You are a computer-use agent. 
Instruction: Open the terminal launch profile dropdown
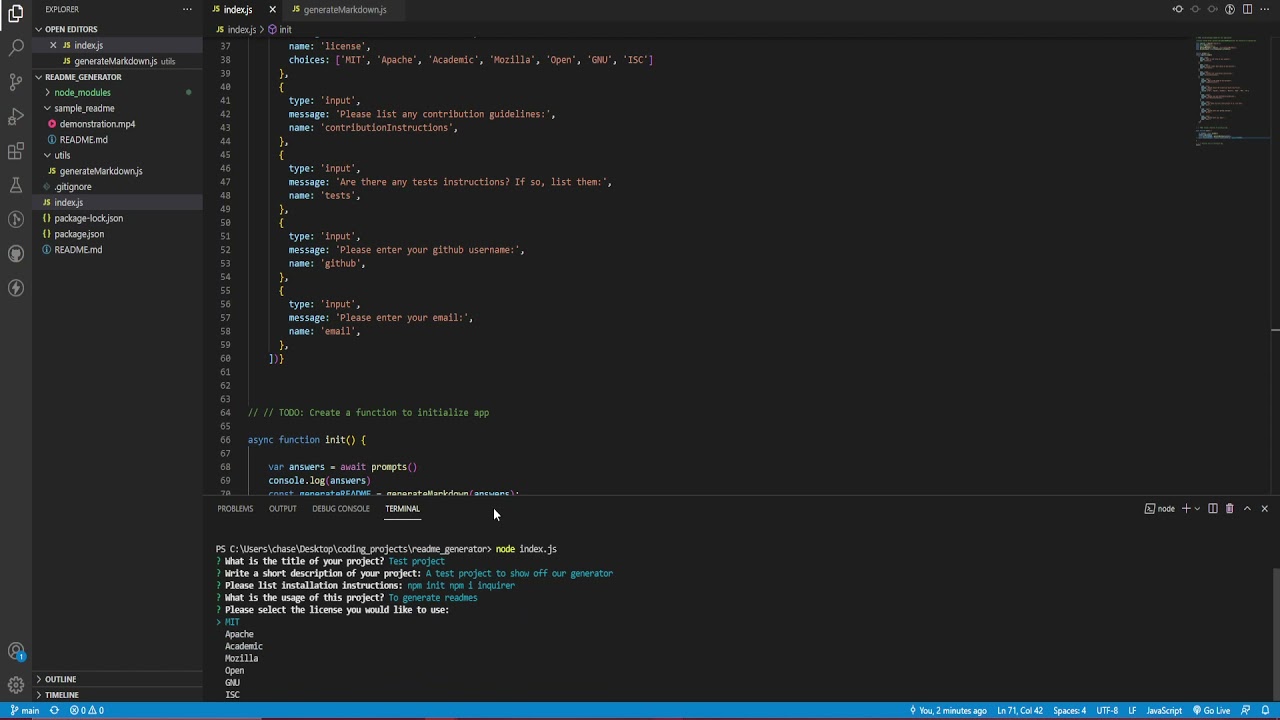click(x=1197, y=509)
